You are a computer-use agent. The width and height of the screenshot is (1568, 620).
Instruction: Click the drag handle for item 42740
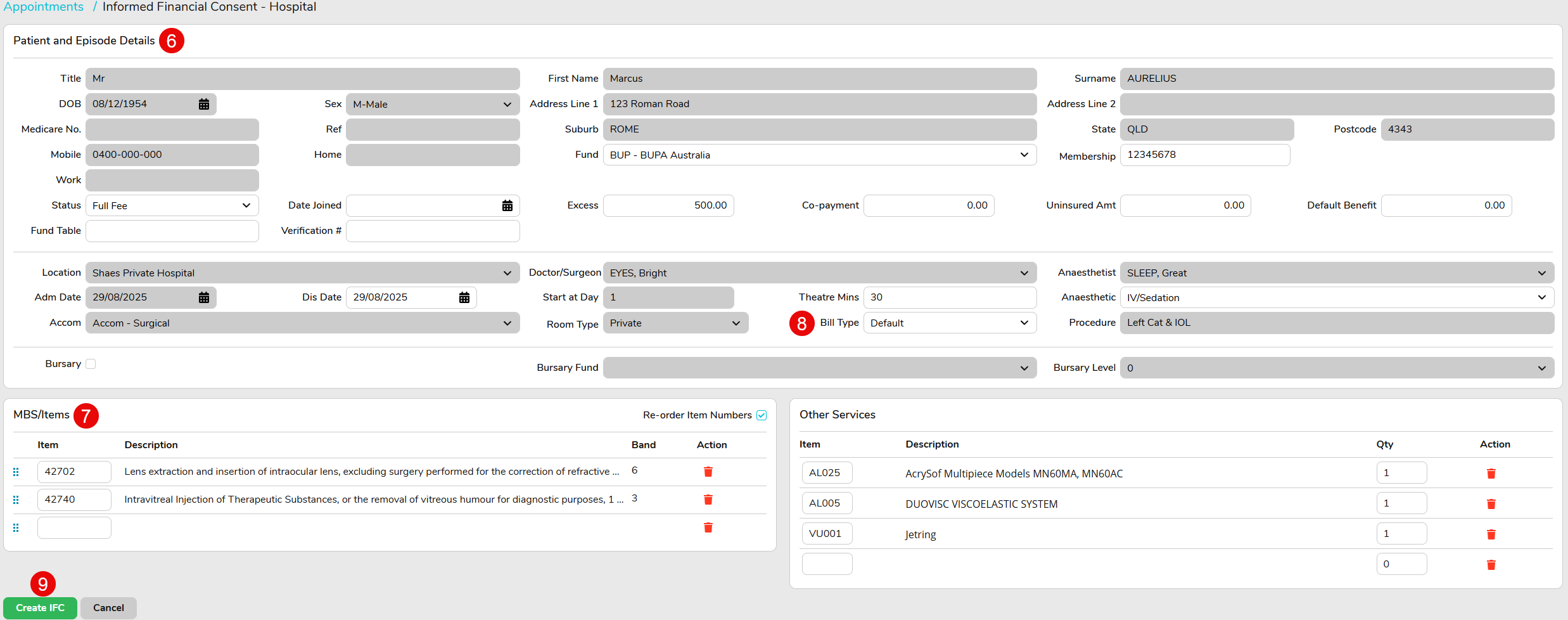point(16,500)
